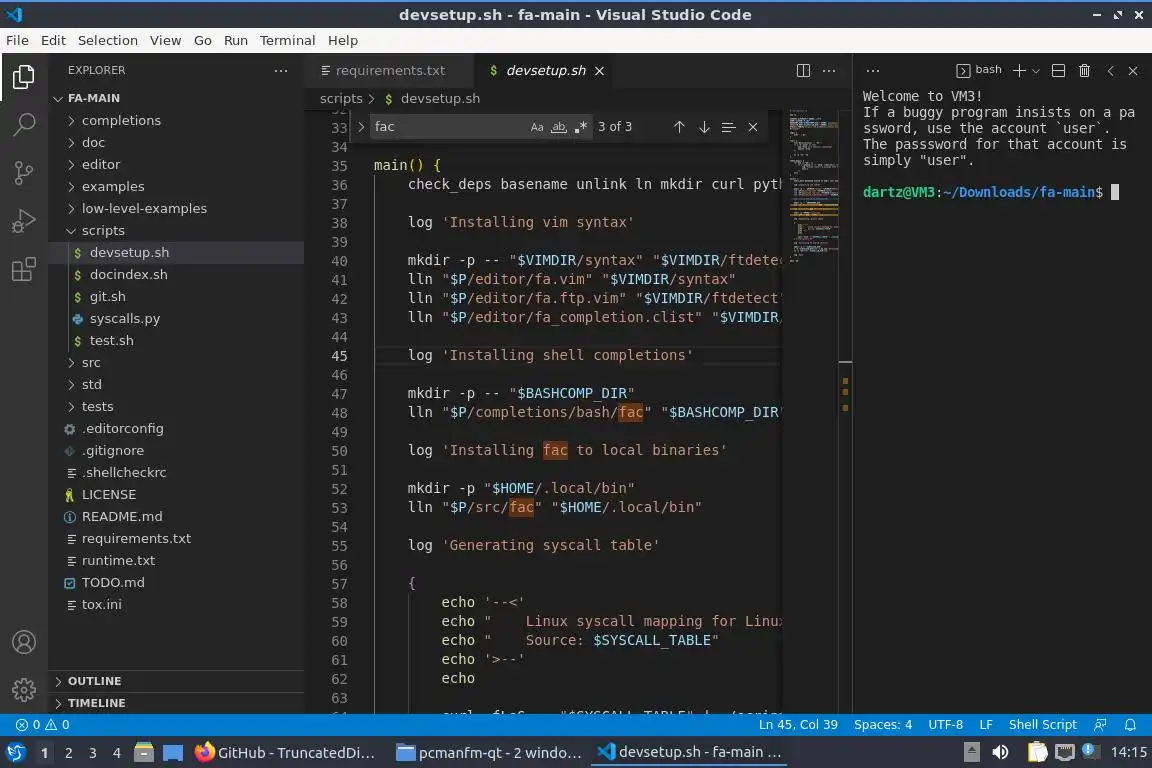
Task: Click the feedback icon in status bar
Action: [x=1100, y=725]
